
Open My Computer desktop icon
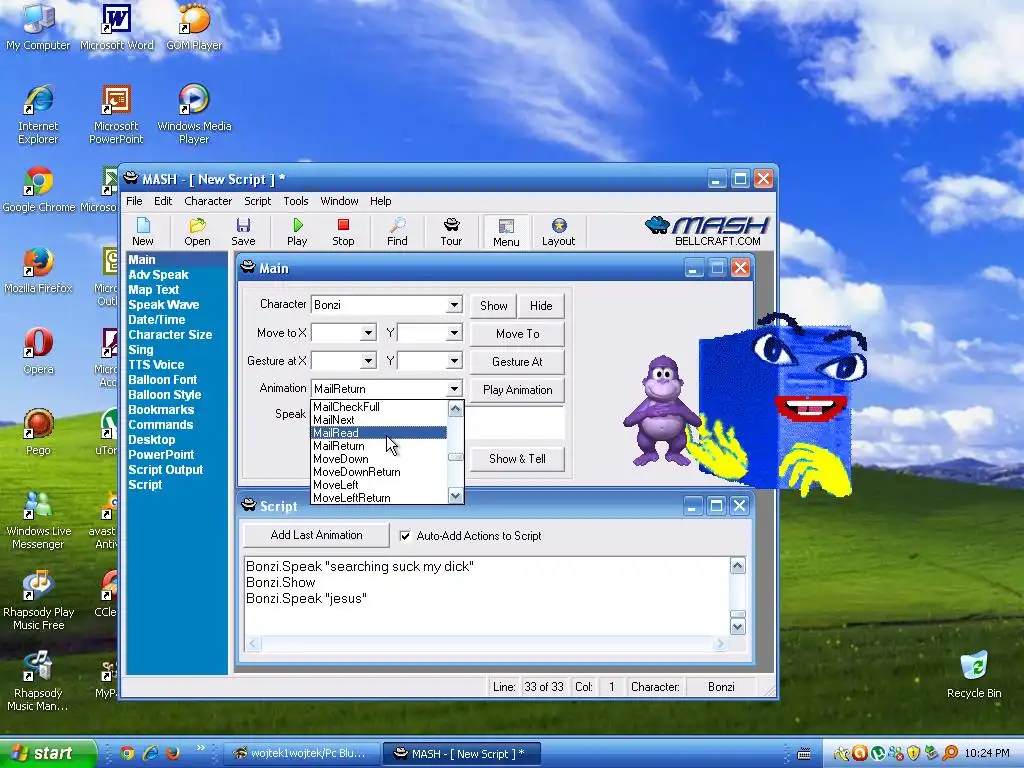pyautogui.click(x=38, y=27)
